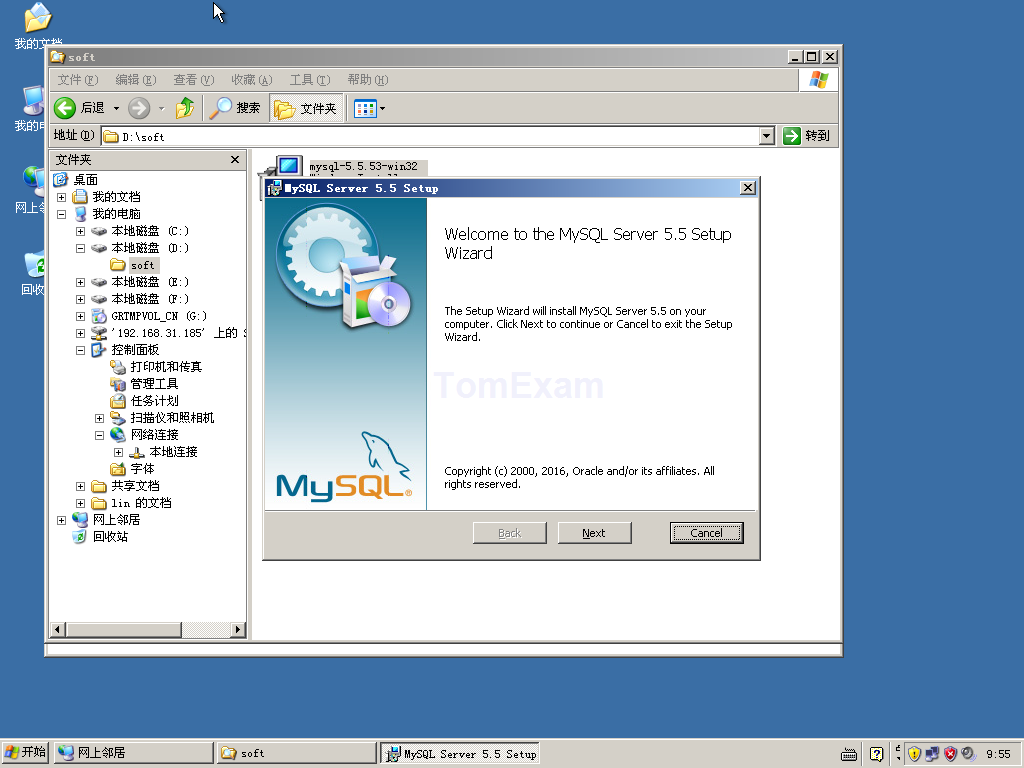Open the File (文件) menu
1024x768 pixels.
pyautogui.click(x=77, y=80)
